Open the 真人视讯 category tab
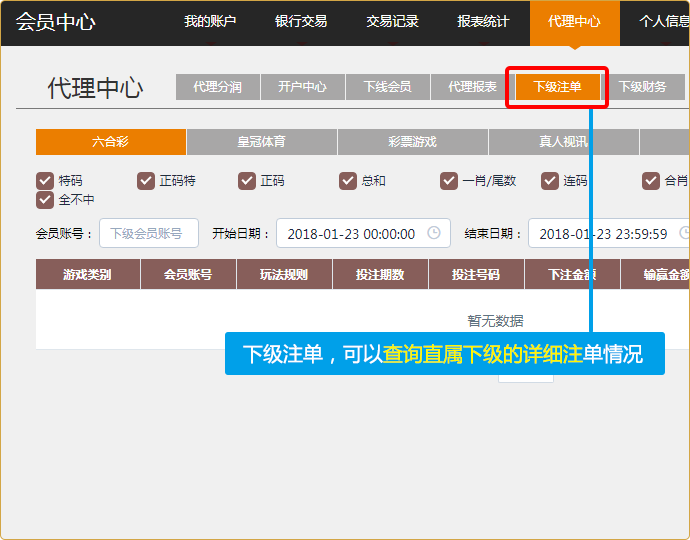The height and width of the screenshot is (540, 690). pos(563,142)
